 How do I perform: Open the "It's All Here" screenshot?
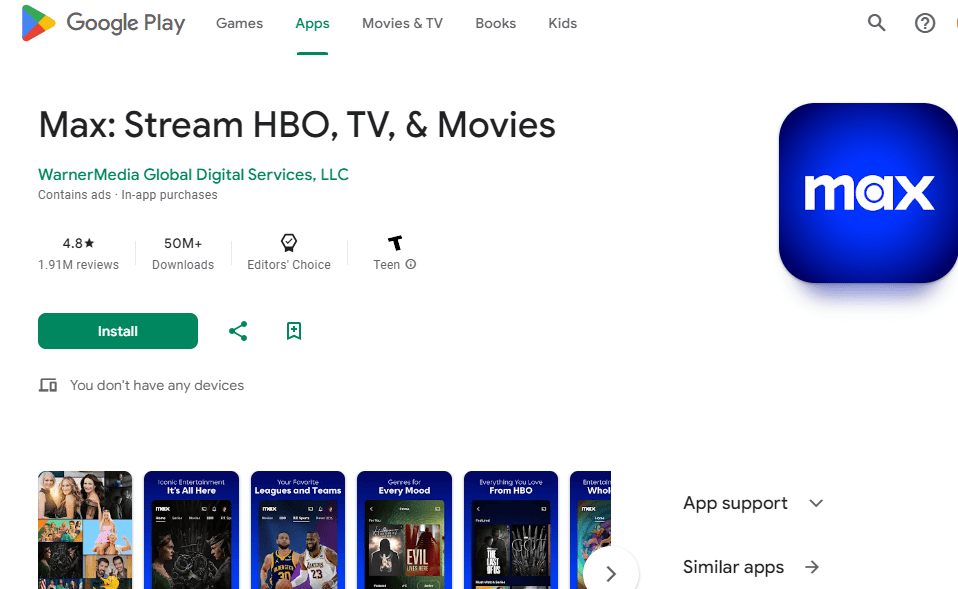(191, 530)
